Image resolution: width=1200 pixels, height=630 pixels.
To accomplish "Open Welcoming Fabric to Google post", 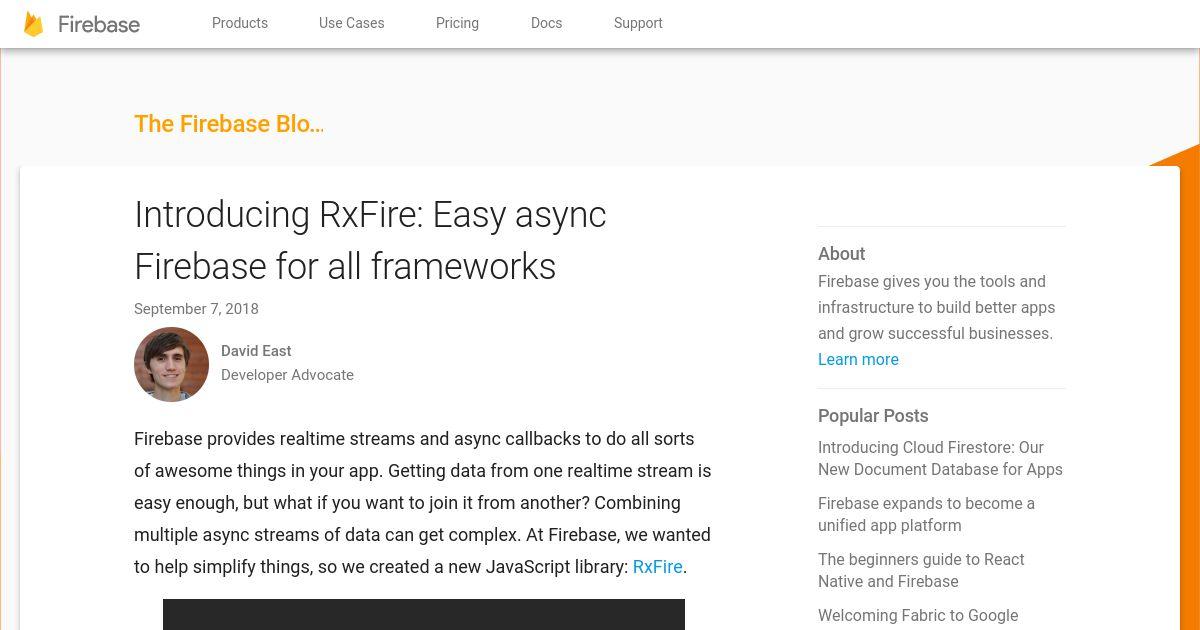I will (918, 616).
